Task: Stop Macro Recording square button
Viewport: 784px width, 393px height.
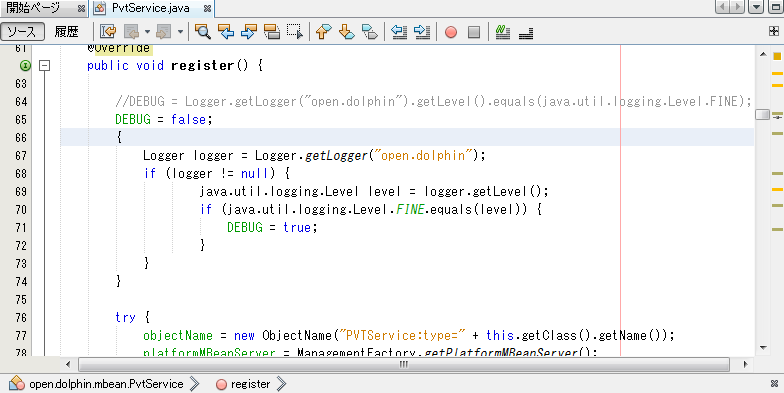Action: (474, 32)
